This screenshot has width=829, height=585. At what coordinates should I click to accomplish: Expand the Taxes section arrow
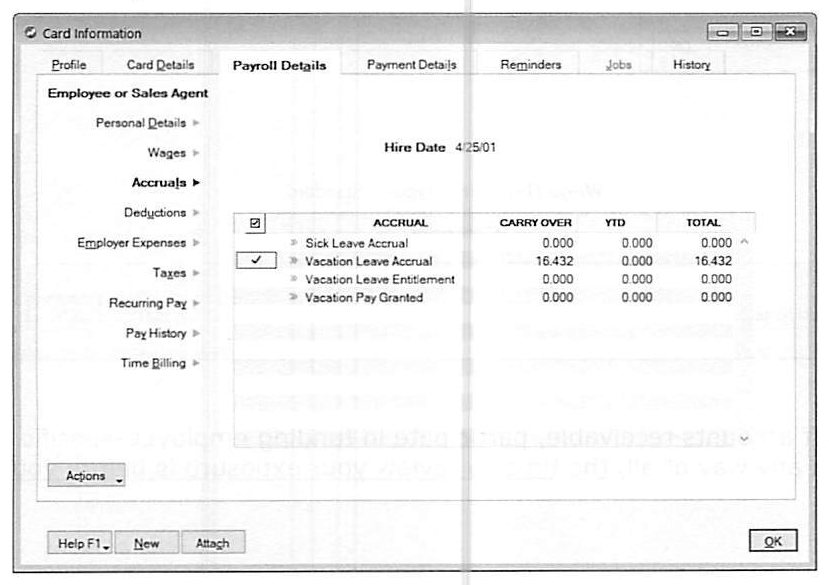click(x=196, y=273)
